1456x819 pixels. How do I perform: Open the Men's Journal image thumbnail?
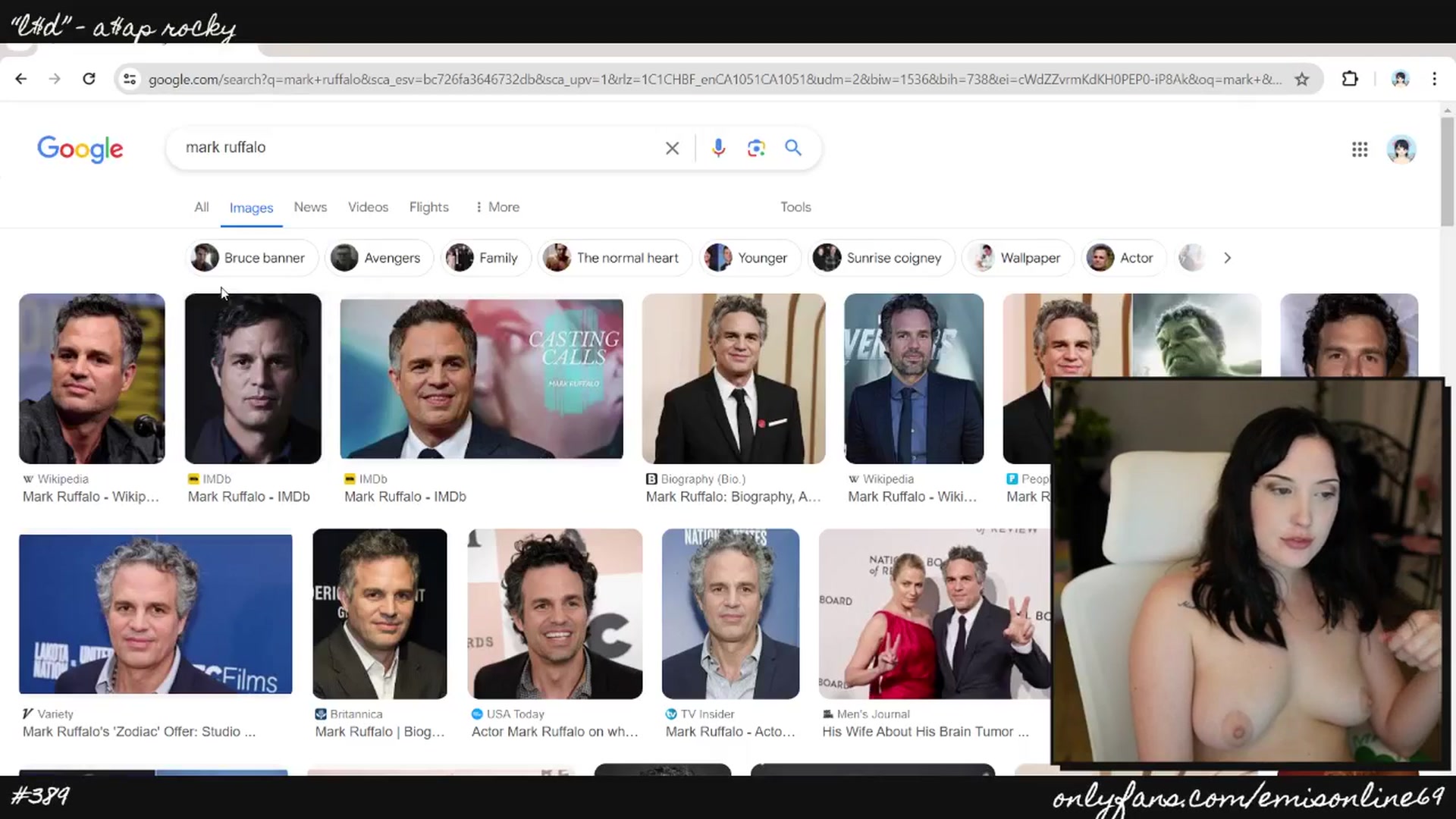934,613
